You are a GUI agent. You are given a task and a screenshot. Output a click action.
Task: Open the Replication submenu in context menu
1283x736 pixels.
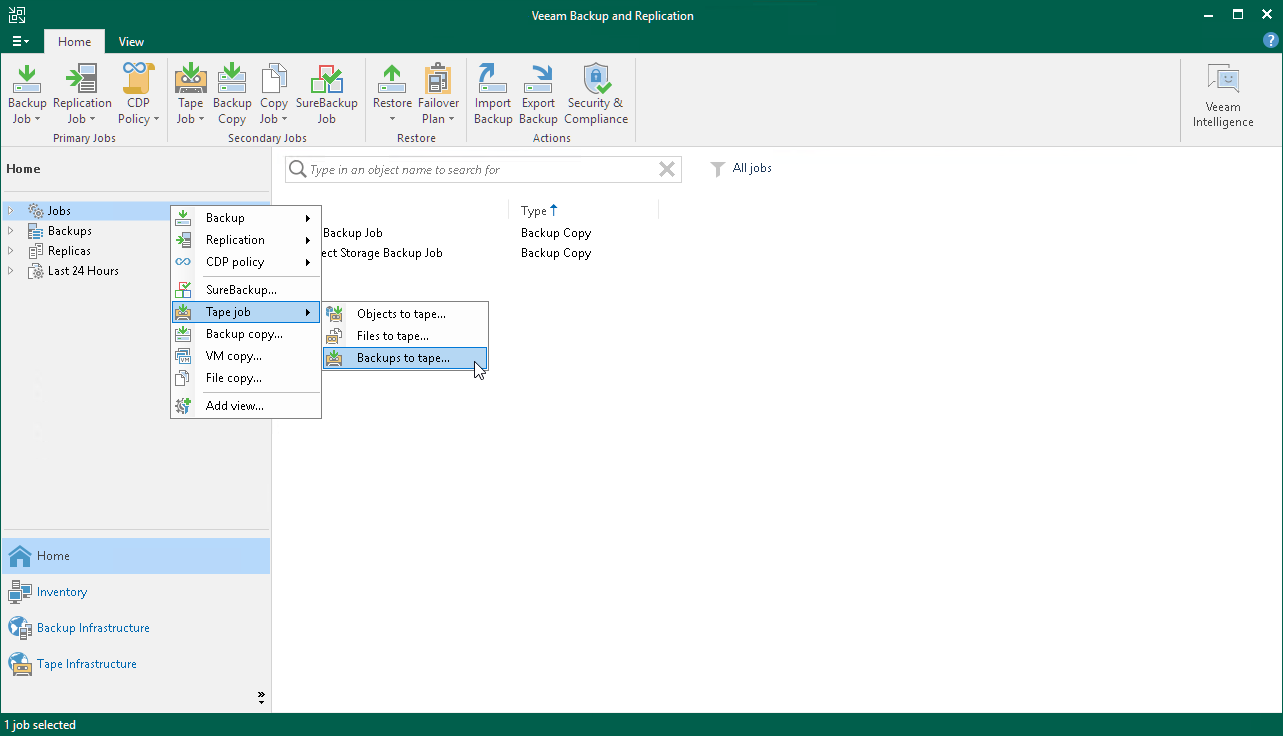(246, 240)
